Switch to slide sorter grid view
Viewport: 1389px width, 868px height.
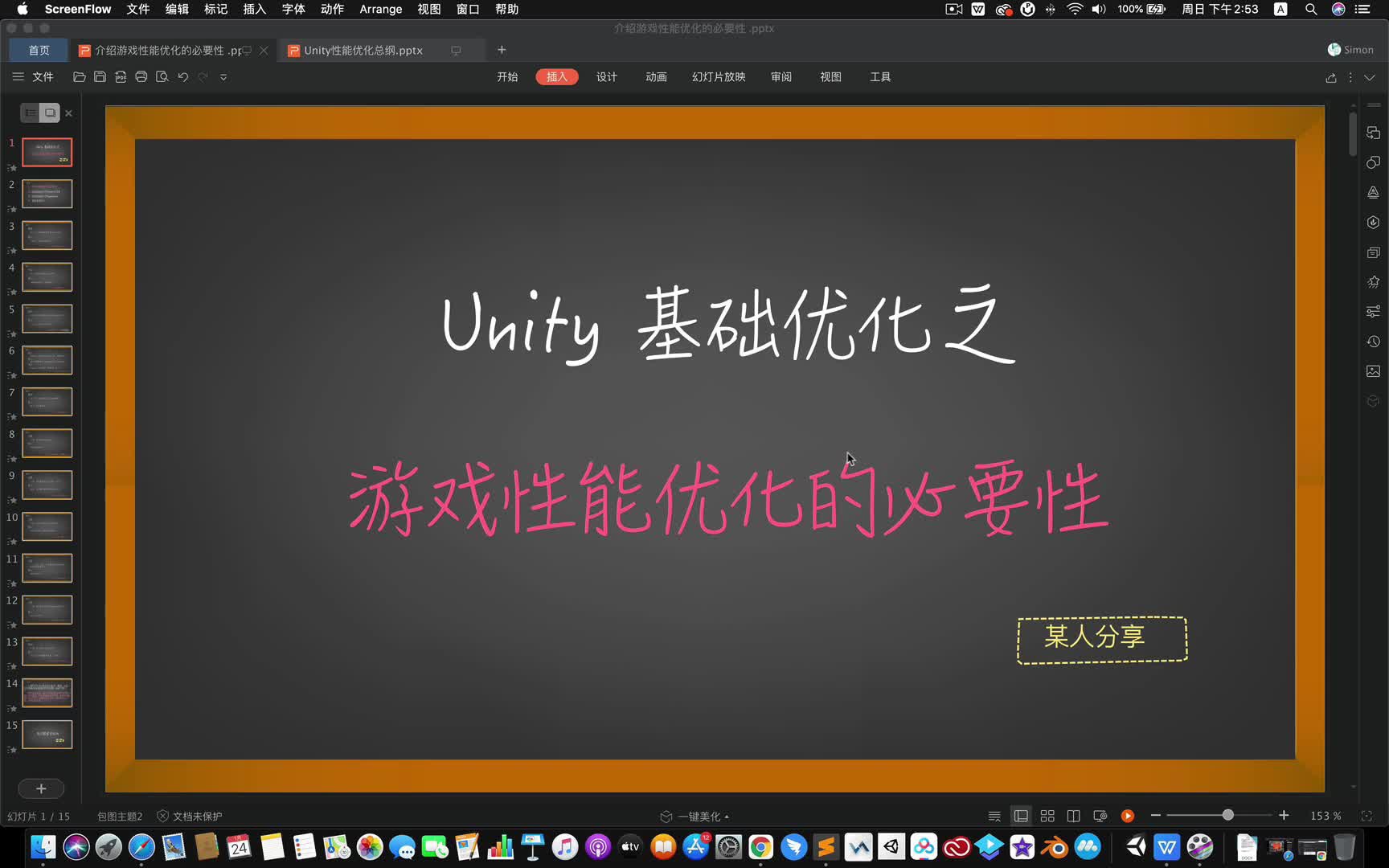tap(1047, 816)
